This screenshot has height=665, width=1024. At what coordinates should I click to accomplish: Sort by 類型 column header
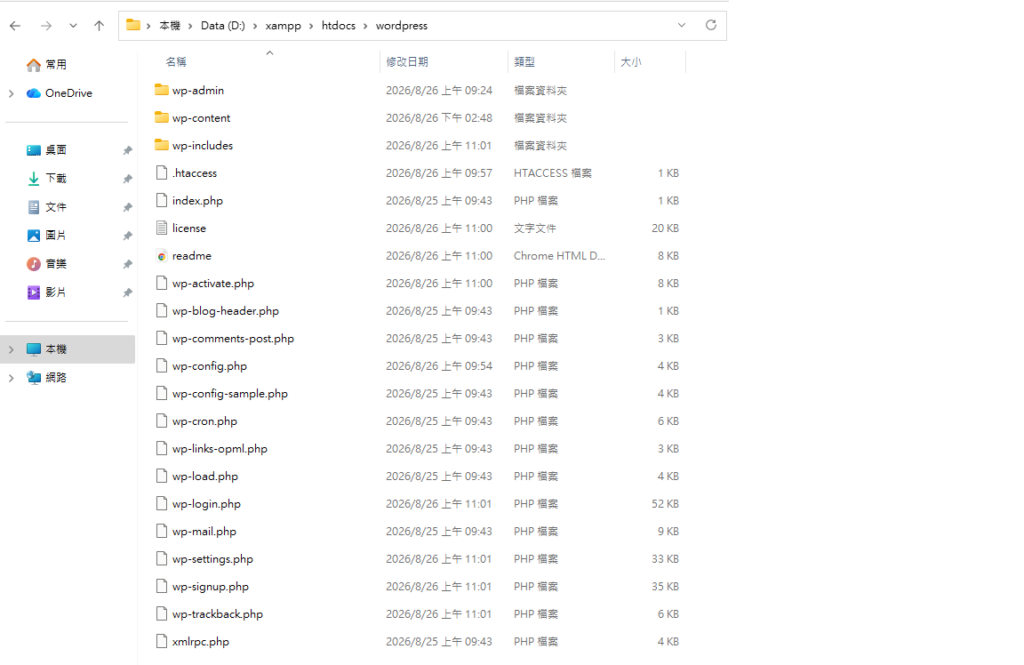(x=524, y=62)
